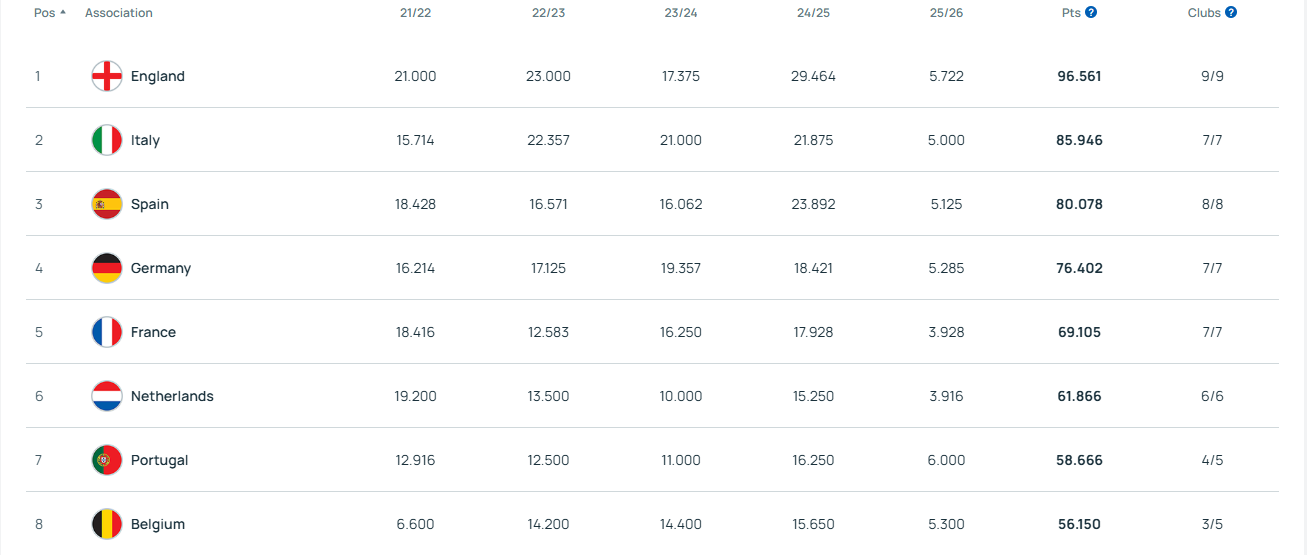This screenshot has height=555, width=1307.
Task: Select the 24/25 season column header
Action: tap(813, 13)
